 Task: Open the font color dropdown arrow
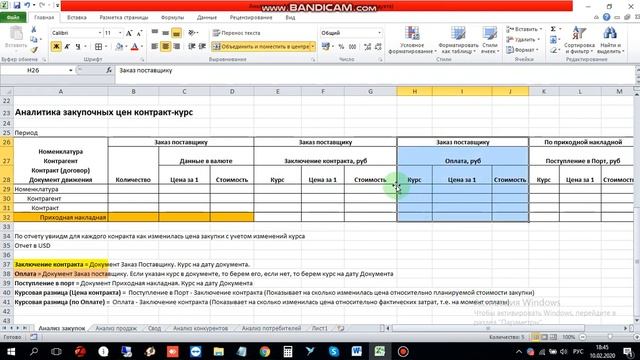(x=142, y=47)
